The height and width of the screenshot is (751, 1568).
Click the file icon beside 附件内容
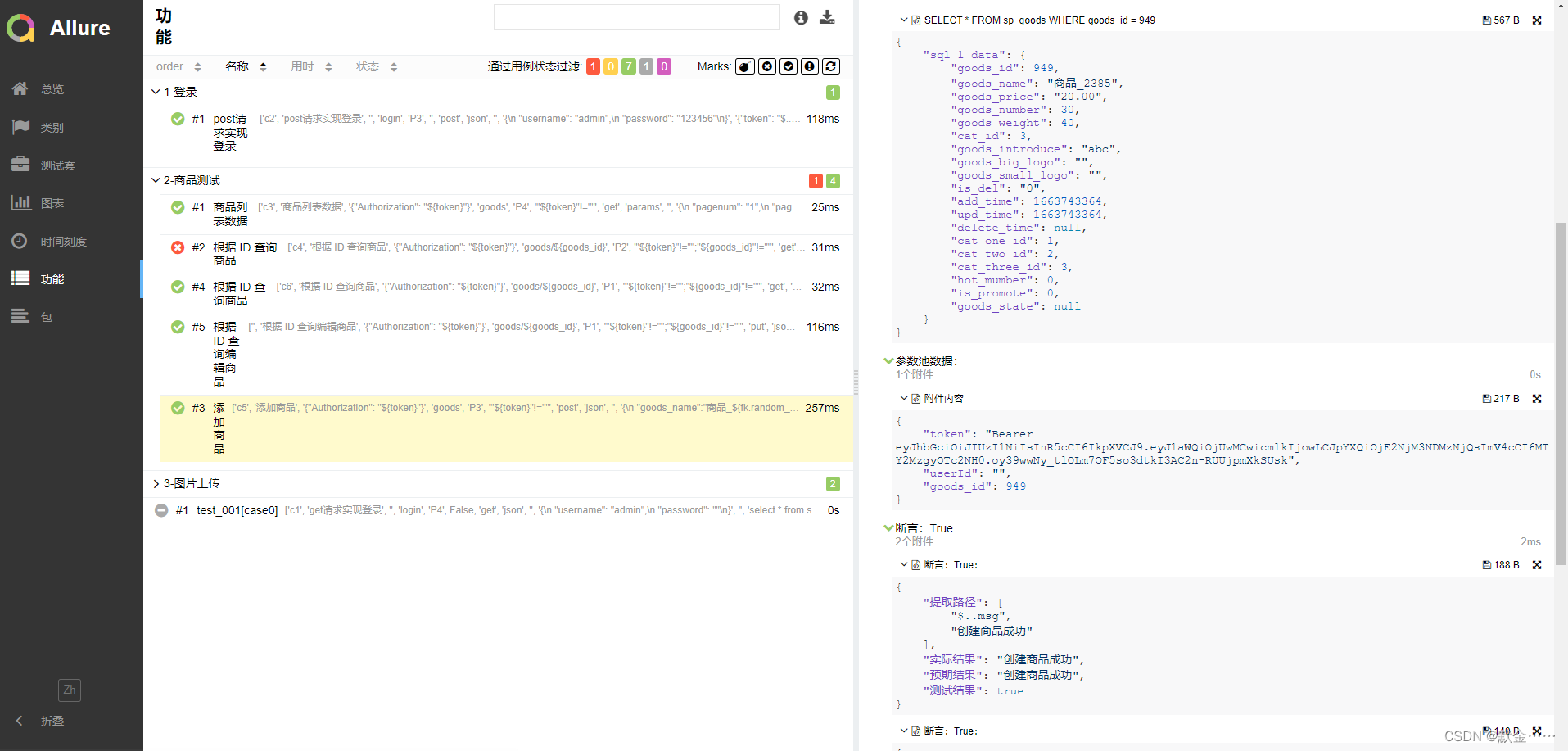click(x=916, y=399)
